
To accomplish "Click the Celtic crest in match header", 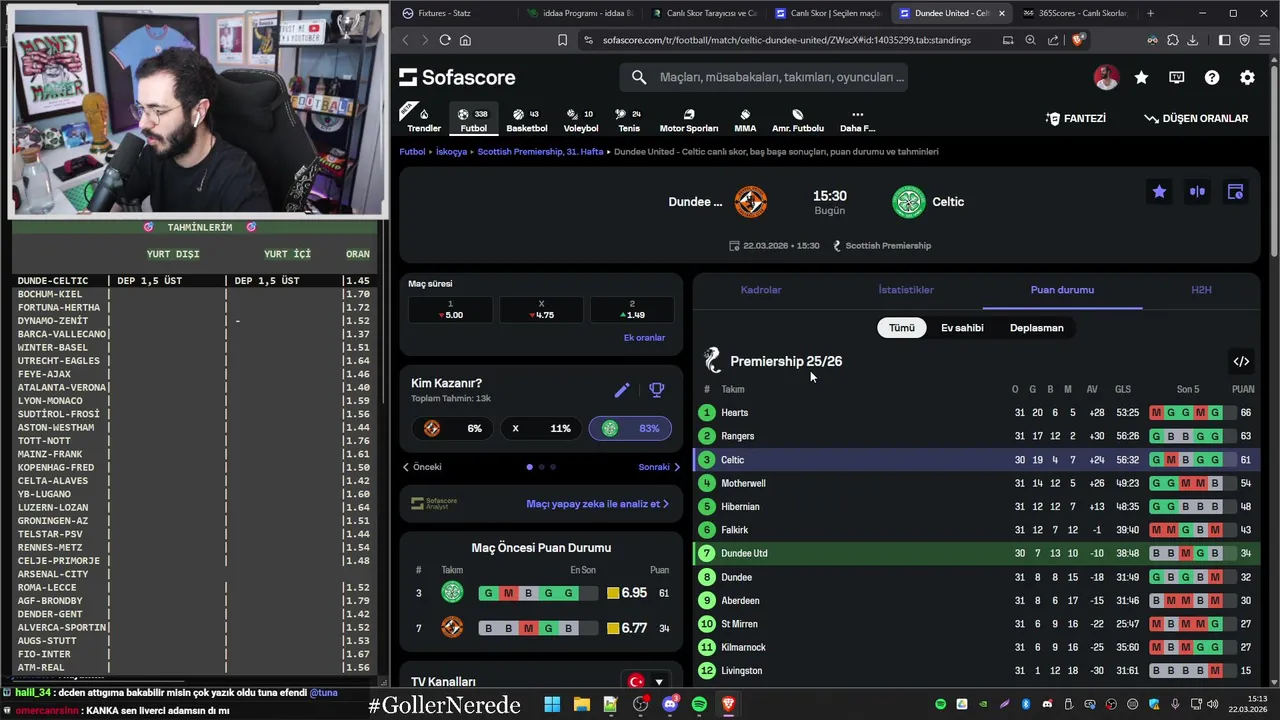I will (x=909, y=202).
